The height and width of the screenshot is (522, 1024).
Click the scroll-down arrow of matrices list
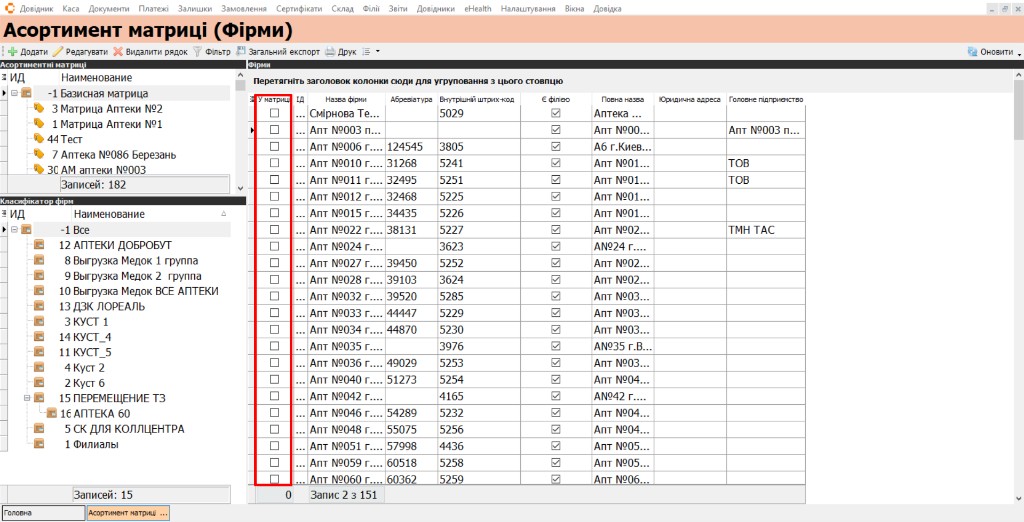240,188
